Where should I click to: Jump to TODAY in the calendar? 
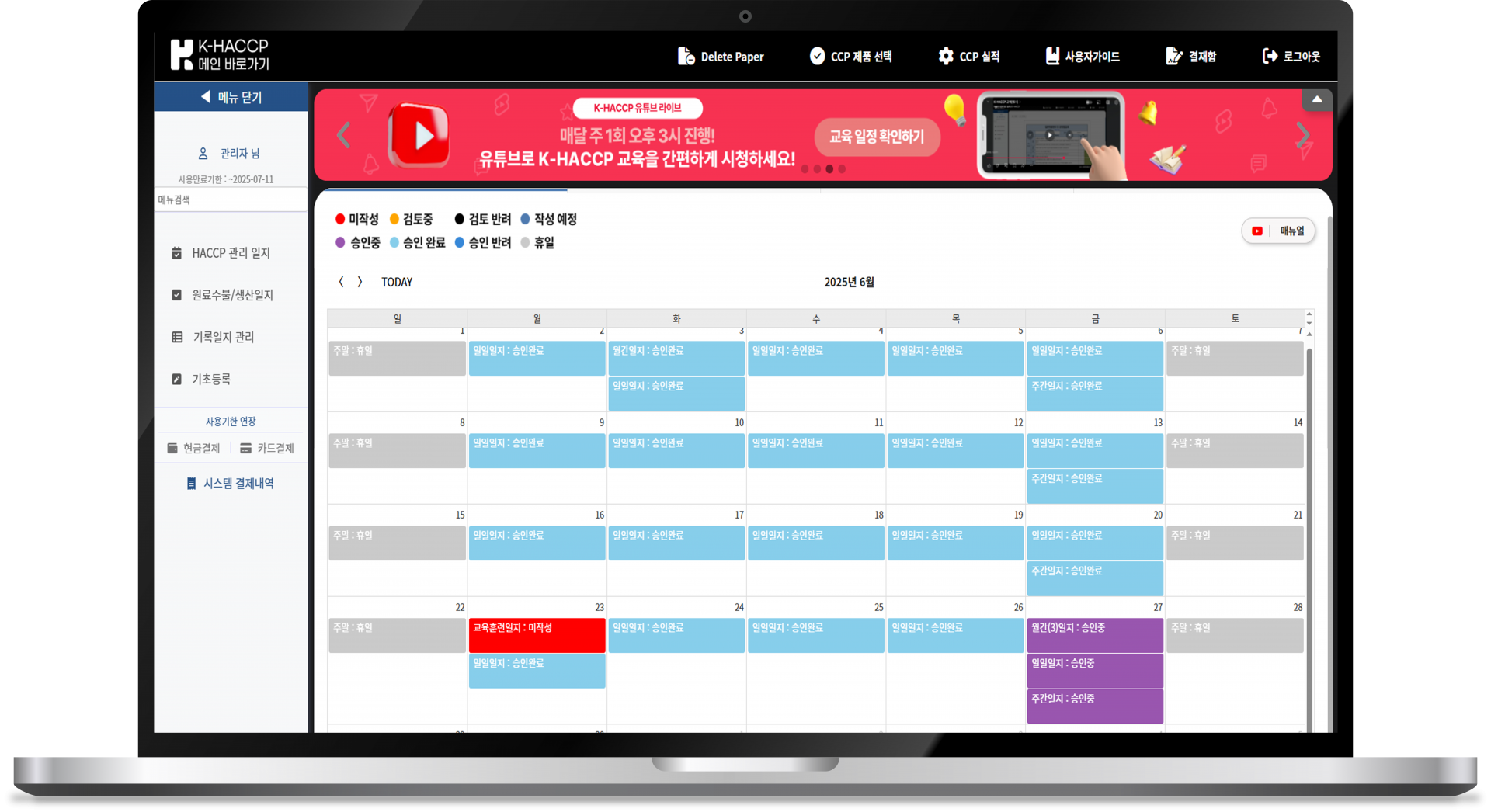pos(397,283)
